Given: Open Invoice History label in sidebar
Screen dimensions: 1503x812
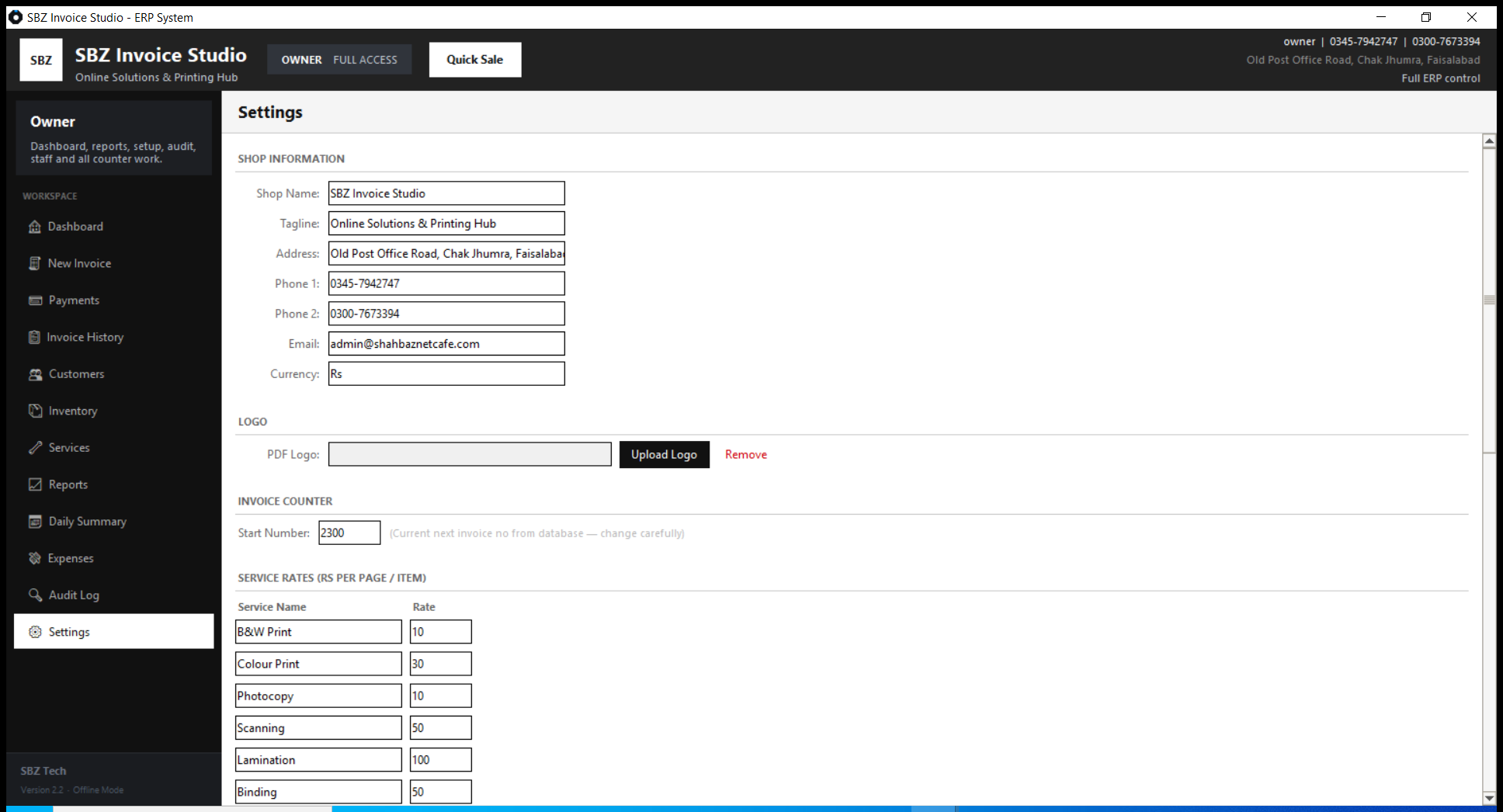Looking at the screenshot, I should coord(85,337).
